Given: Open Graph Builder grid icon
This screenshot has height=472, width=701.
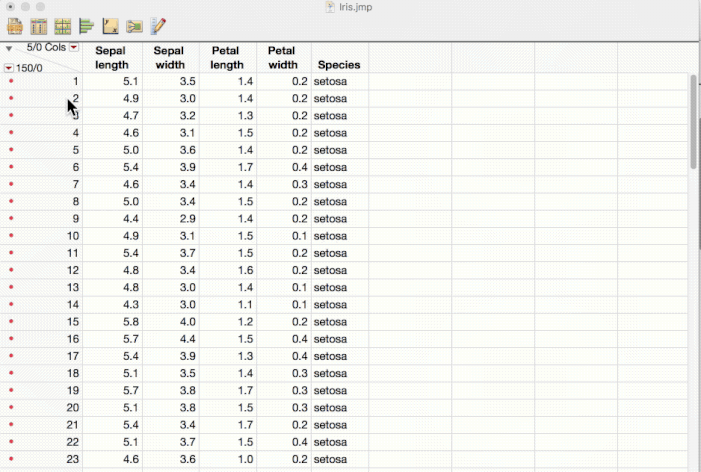Looking at the screenshot, I should point(63,26).
